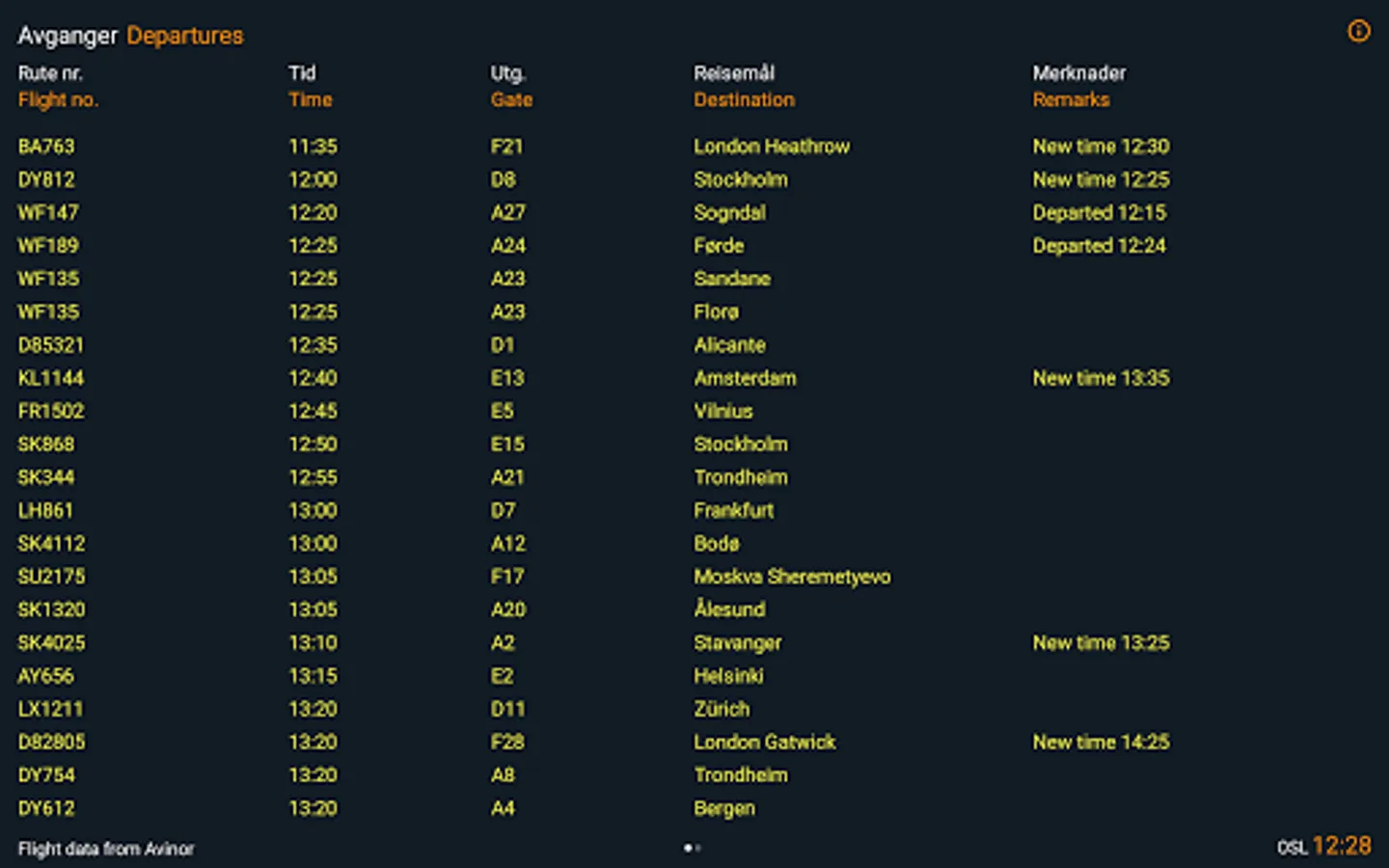Click flight SK4112 flight number

(x=51, y=544)
